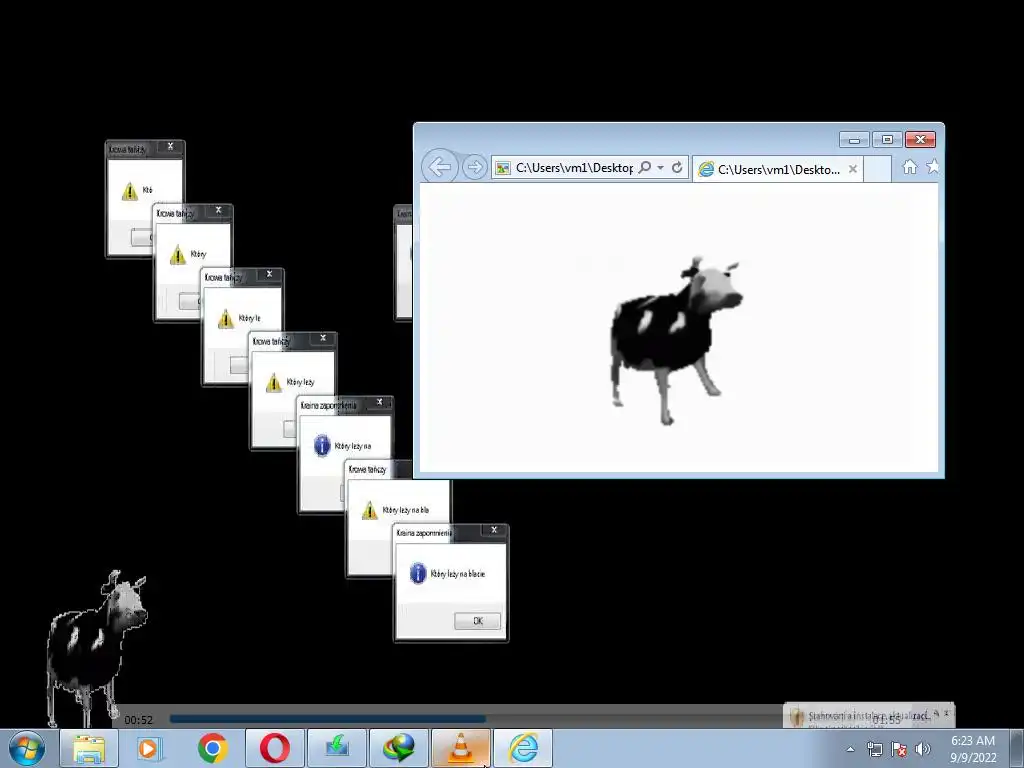
Task: Click OK in the 'Który leży na błocie' dialog
Action: [477, 621]
